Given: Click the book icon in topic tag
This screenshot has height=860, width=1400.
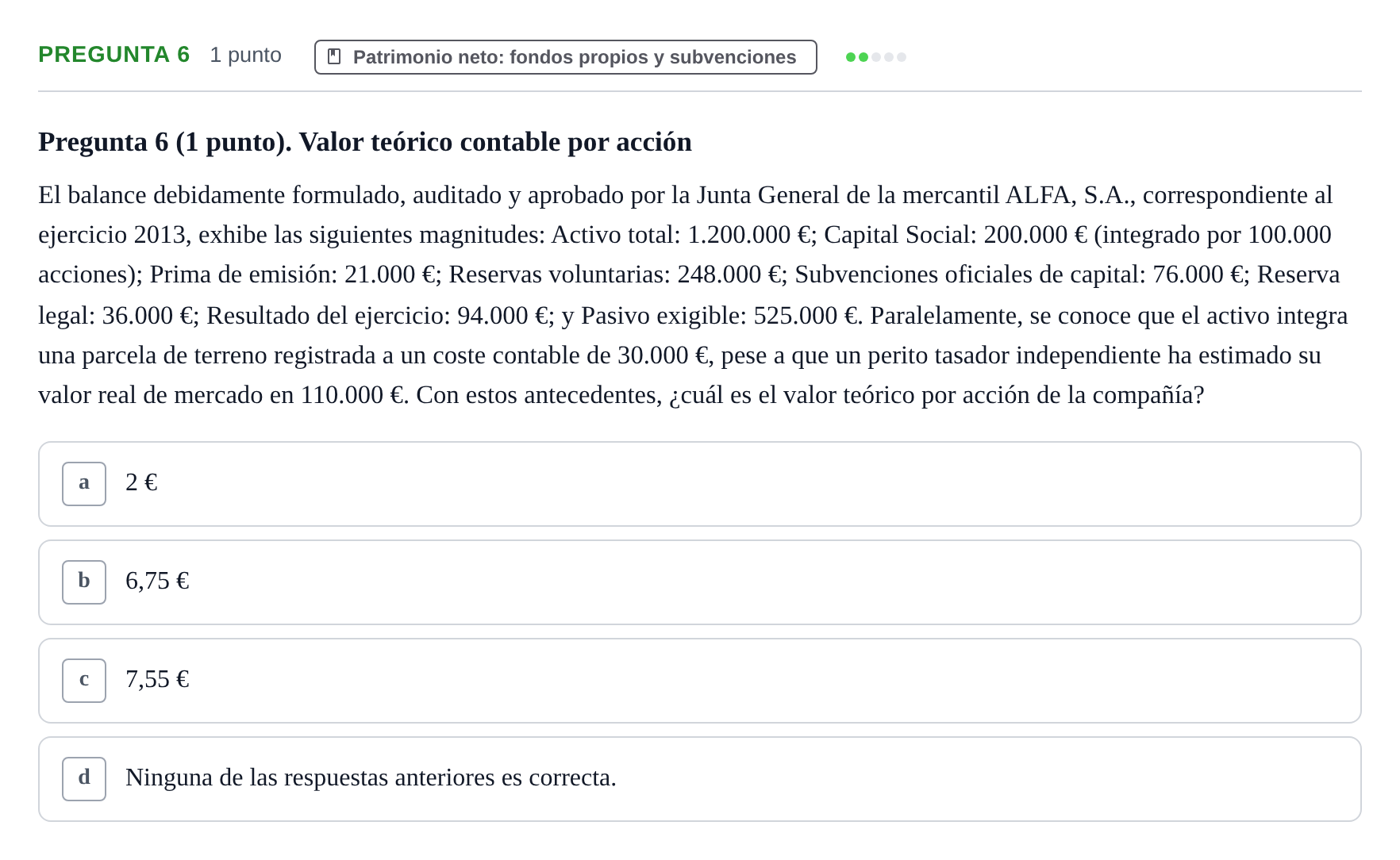Looking at the screenshot, I should point(334,57).
